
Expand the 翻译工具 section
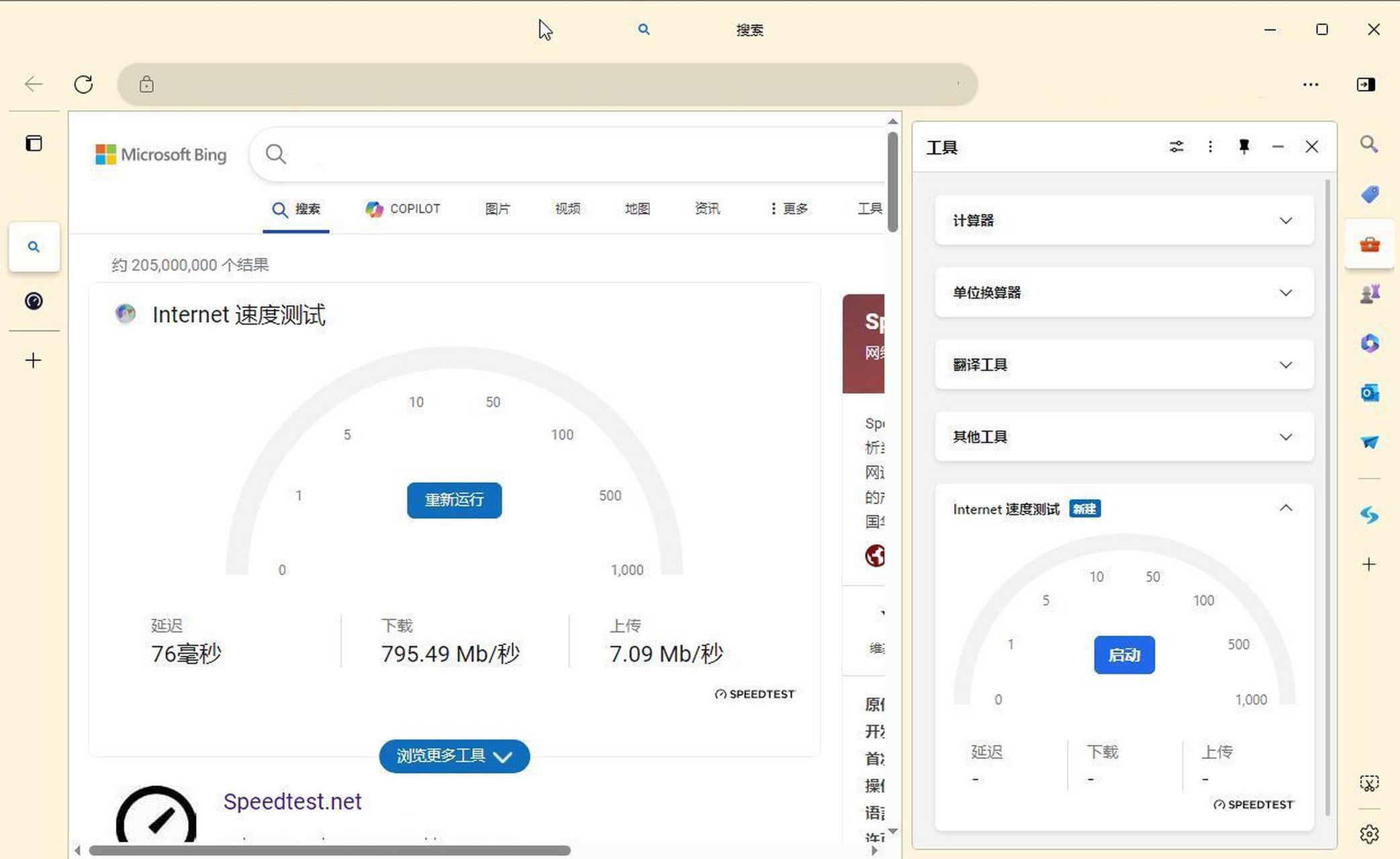click(1124, 364)
